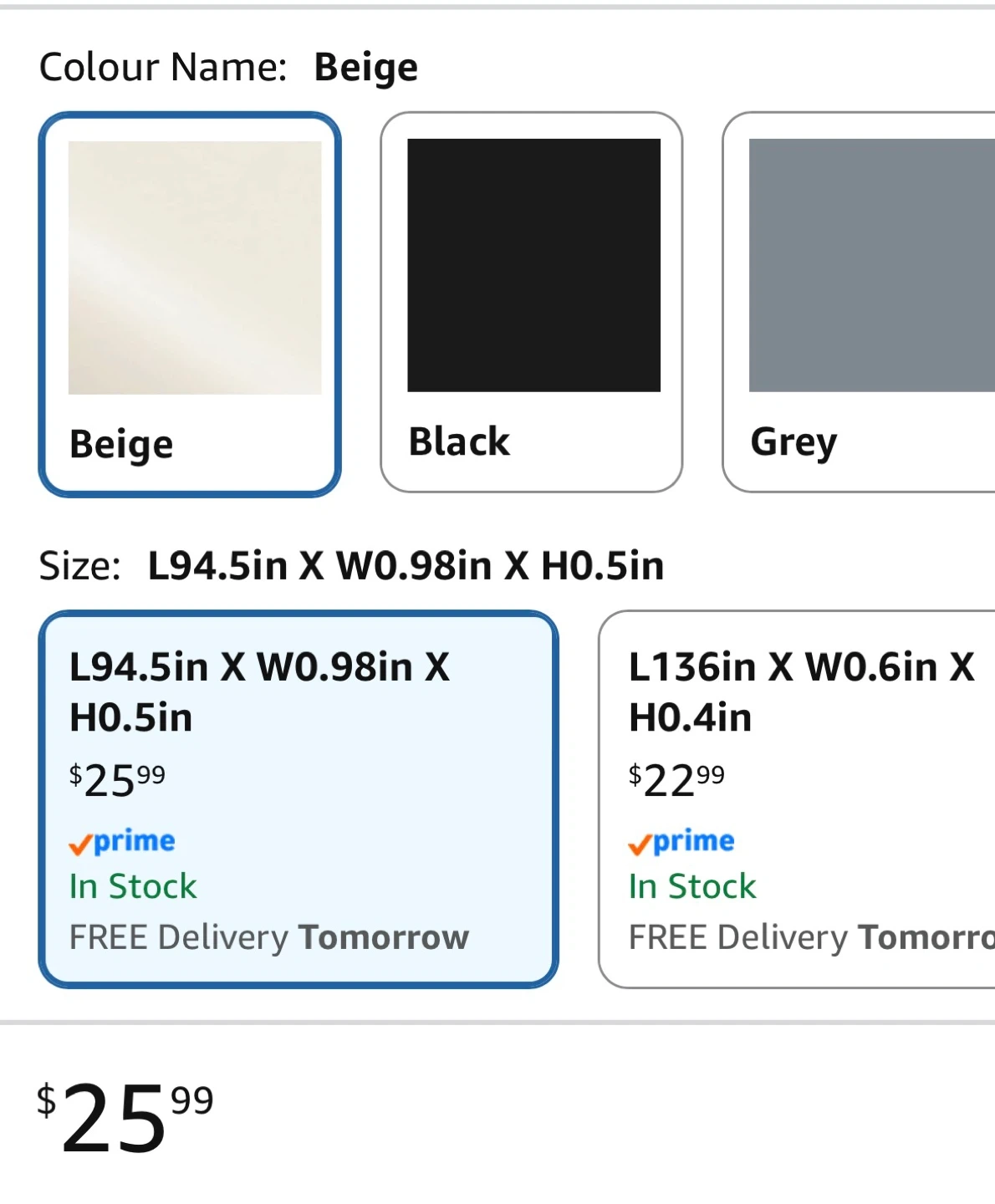
Task: Click the "Beige" label under the swatch
Action: point(121,444)
